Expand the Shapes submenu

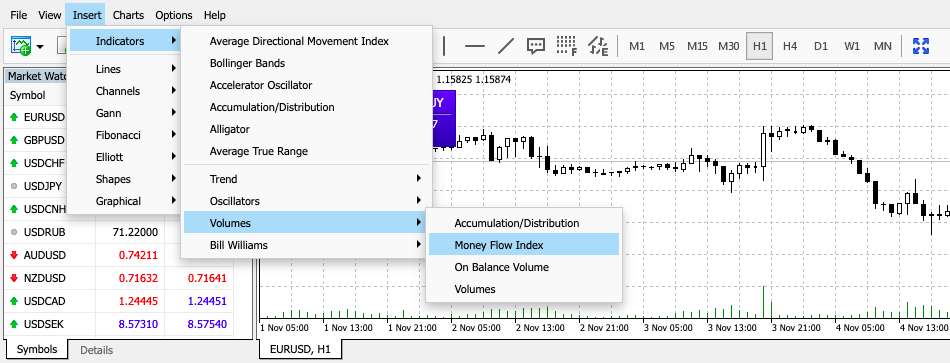coord(125,179)
